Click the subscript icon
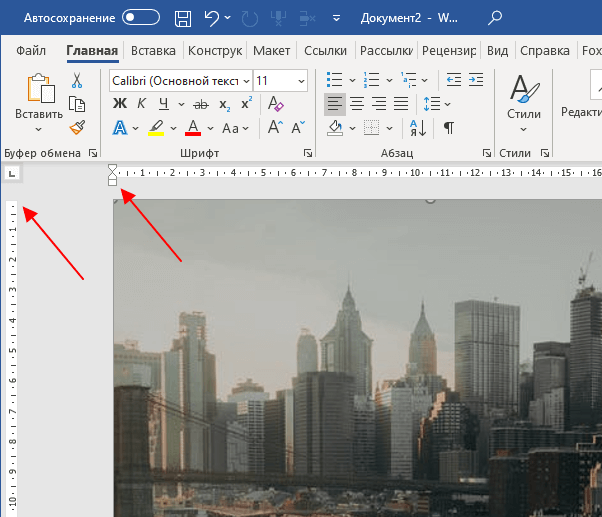 [x=225, y=104]
